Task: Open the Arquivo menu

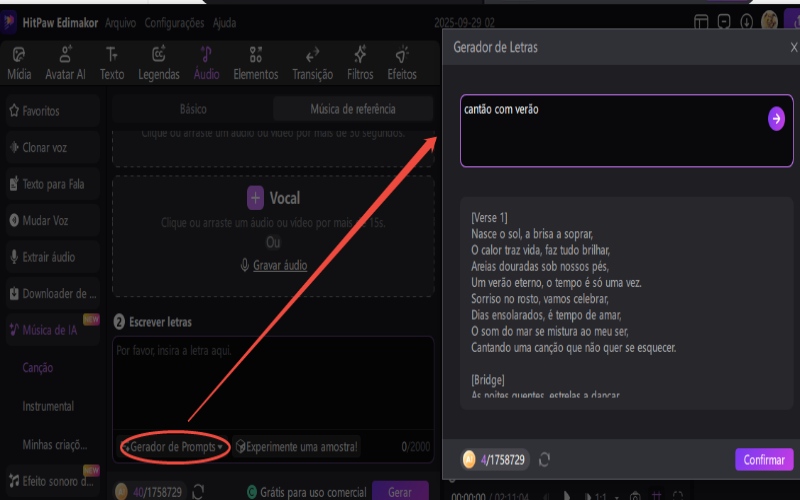Action: pyautogui.click(x=120, y=23)
